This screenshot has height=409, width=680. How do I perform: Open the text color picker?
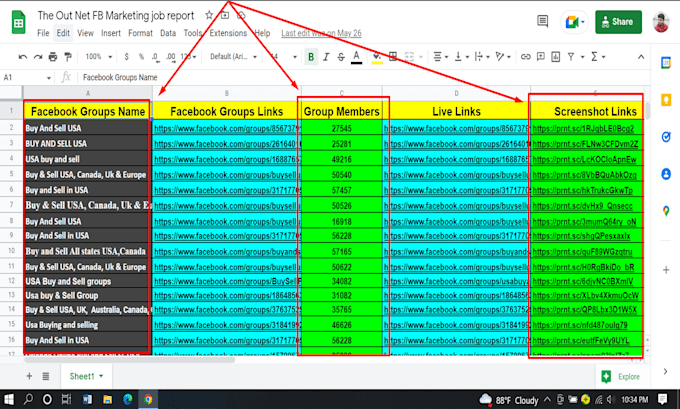click(x=356, y=57)
